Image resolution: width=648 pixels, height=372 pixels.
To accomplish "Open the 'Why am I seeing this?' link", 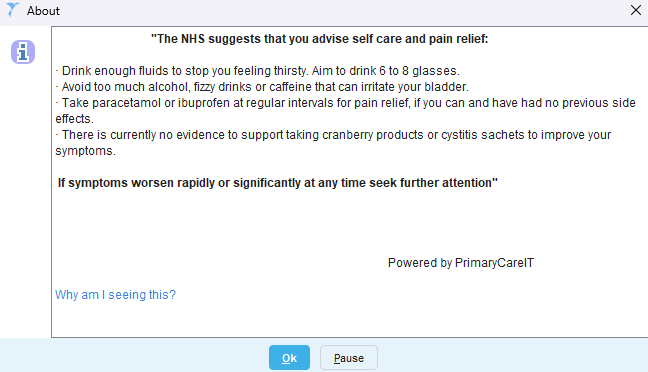I will click(x=115, y=295).
